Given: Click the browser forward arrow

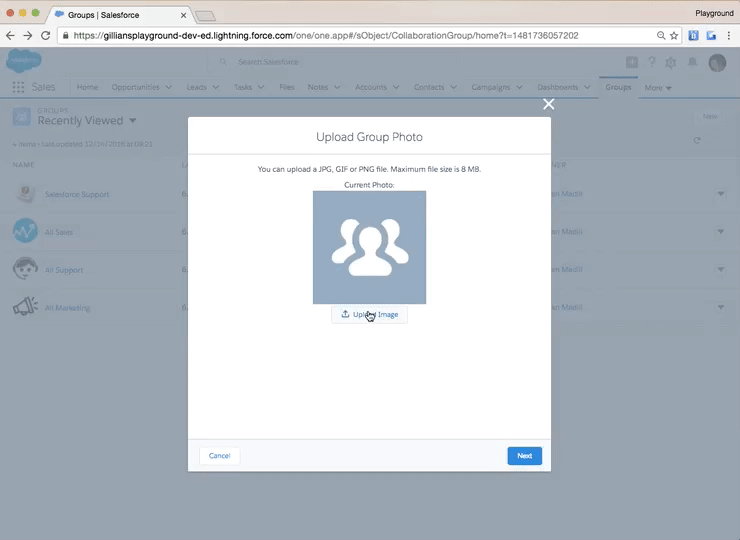Looking at the screenshot, I should click(28, 35).
